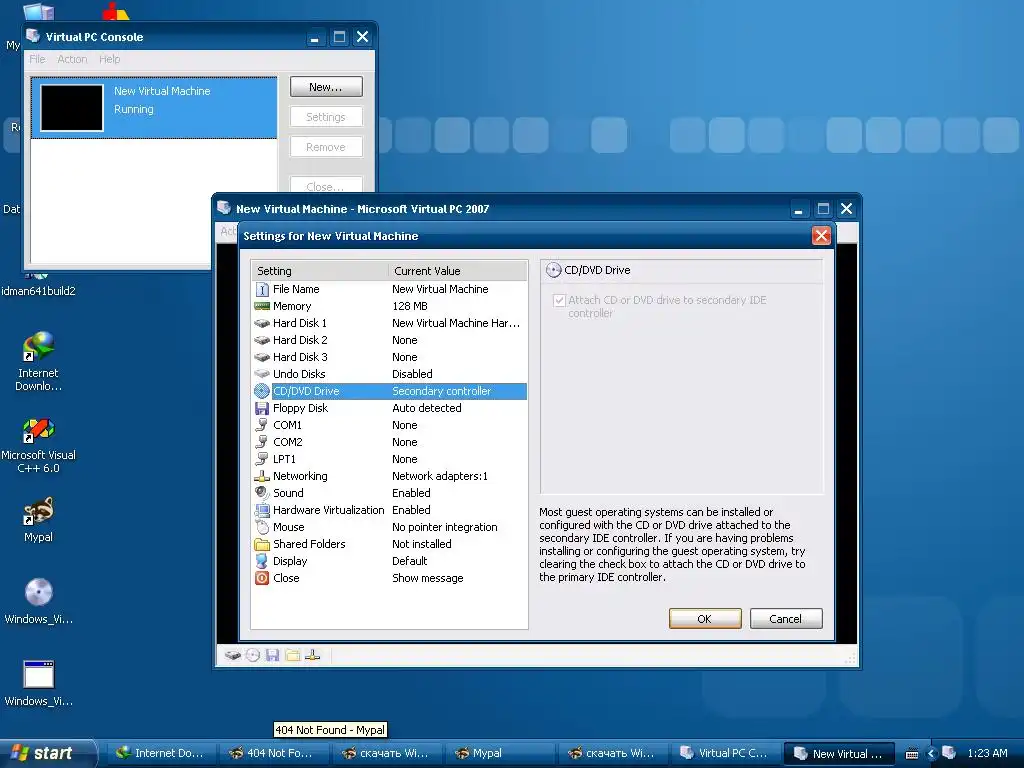
Task: Select the File Name setting icon
Action: point(262,289)
